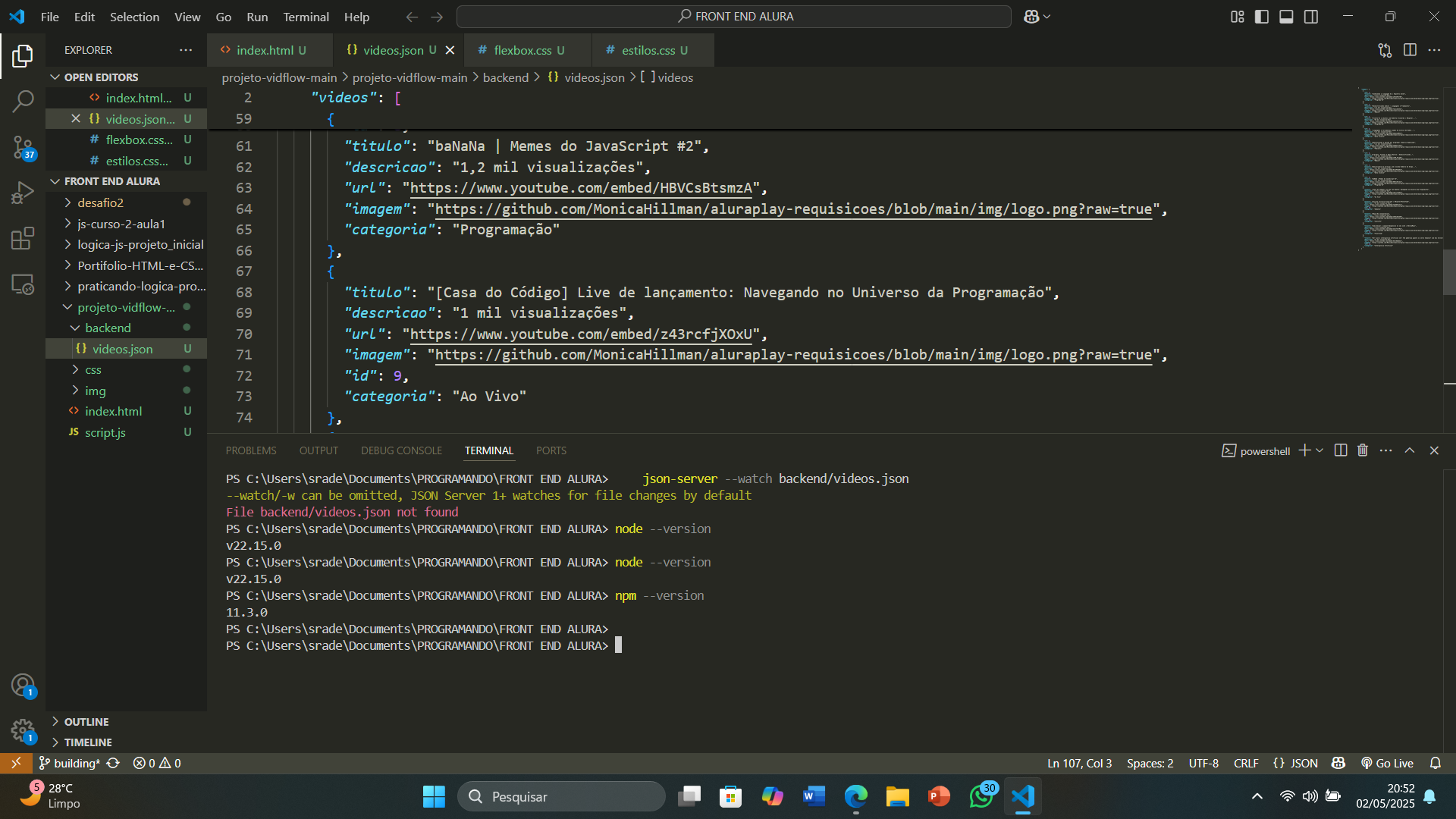The image size is (1456, 819).
Task: Close the terminal panel
Action: 1434,450
